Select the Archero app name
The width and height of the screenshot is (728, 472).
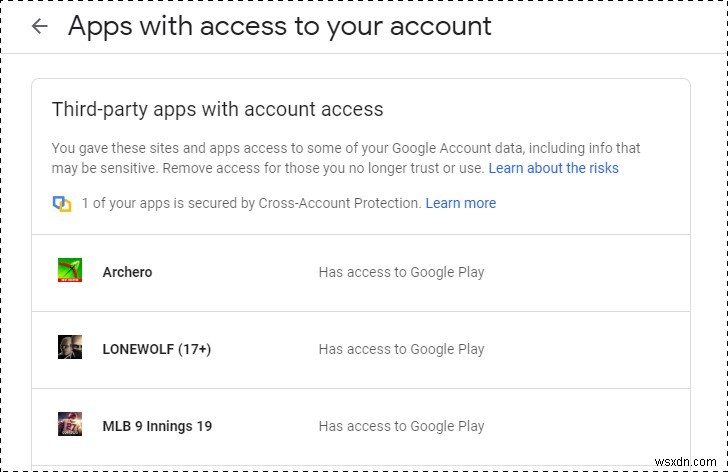tap(127, 272)
